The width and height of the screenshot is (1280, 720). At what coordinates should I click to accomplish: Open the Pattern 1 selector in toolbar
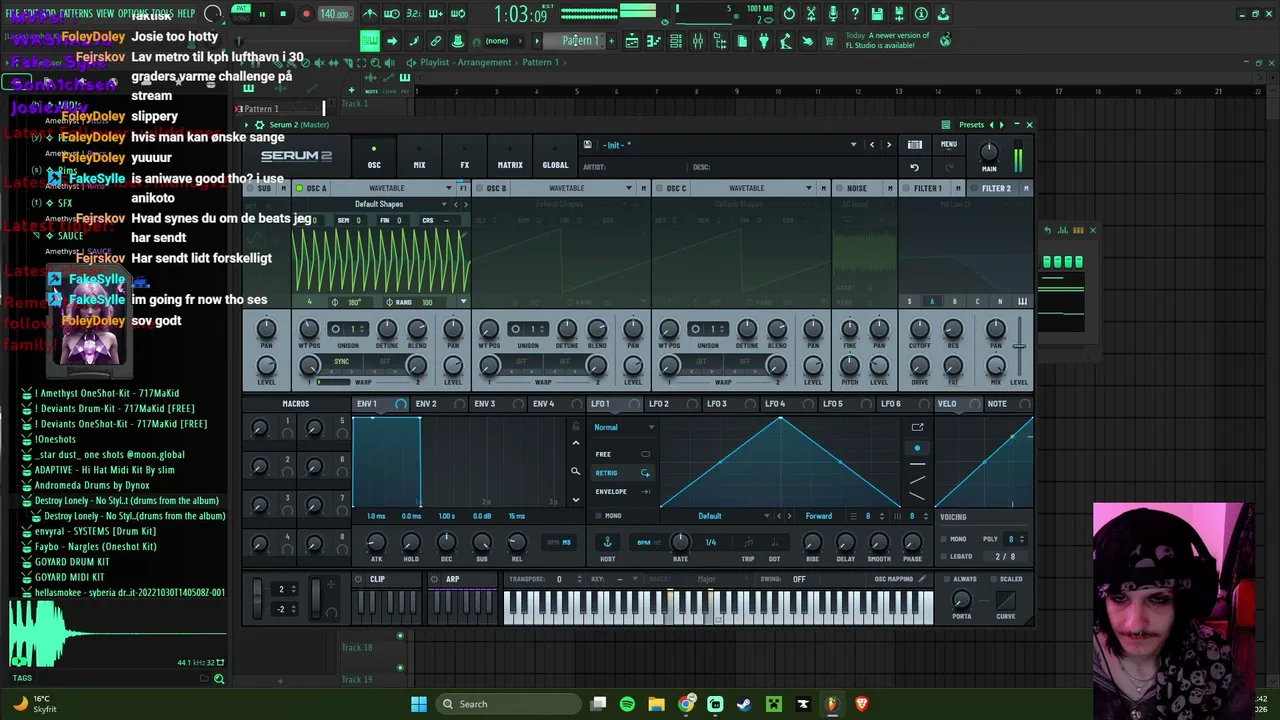(x=581, y=41)
